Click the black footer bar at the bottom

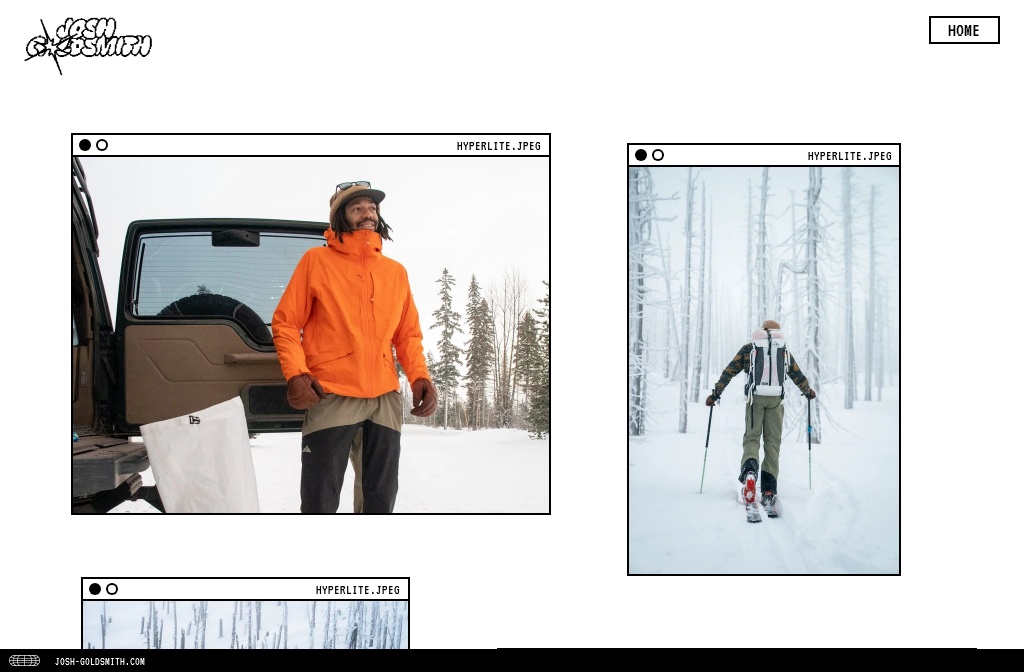pyautogui.click(x=600, y=661)
